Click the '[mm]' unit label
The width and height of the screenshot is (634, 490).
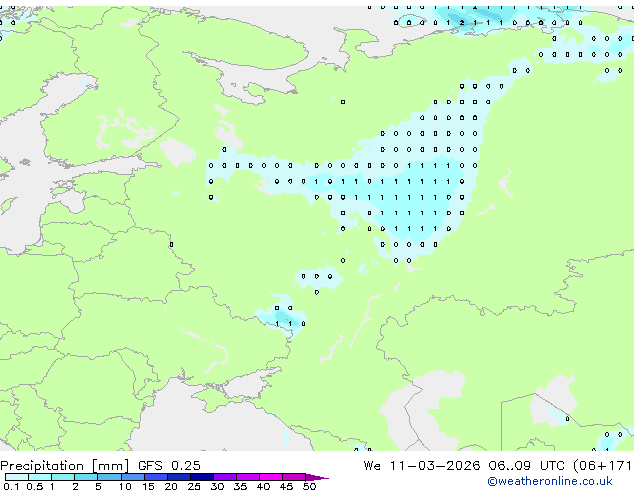click(x=110, y=466)
